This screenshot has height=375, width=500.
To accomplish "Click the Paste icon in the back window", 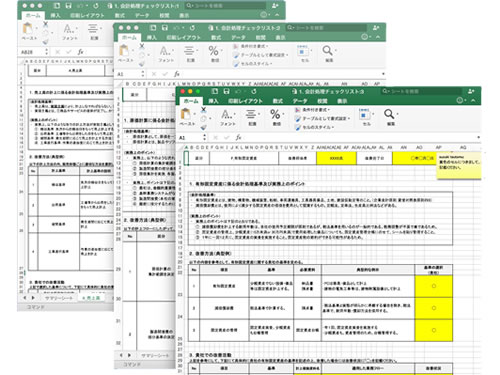I will click(28, 28).
